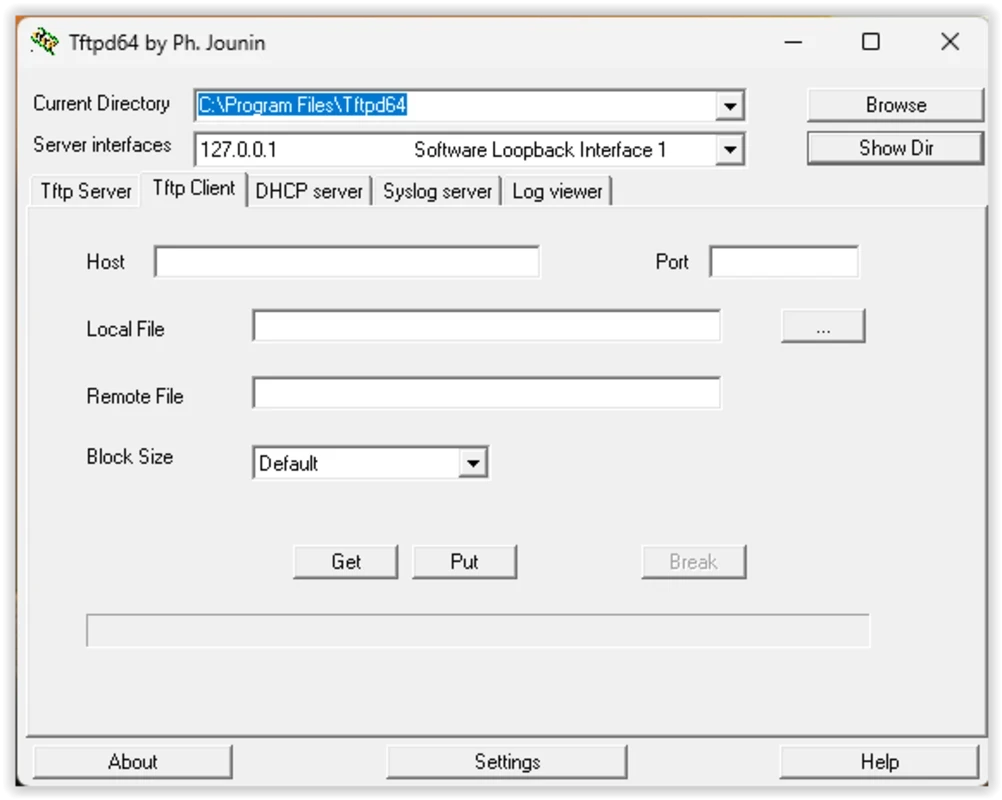This screenshot has width=1002, height=800.
Task: Open the local file browse (...) button
Action: point(823,326)
